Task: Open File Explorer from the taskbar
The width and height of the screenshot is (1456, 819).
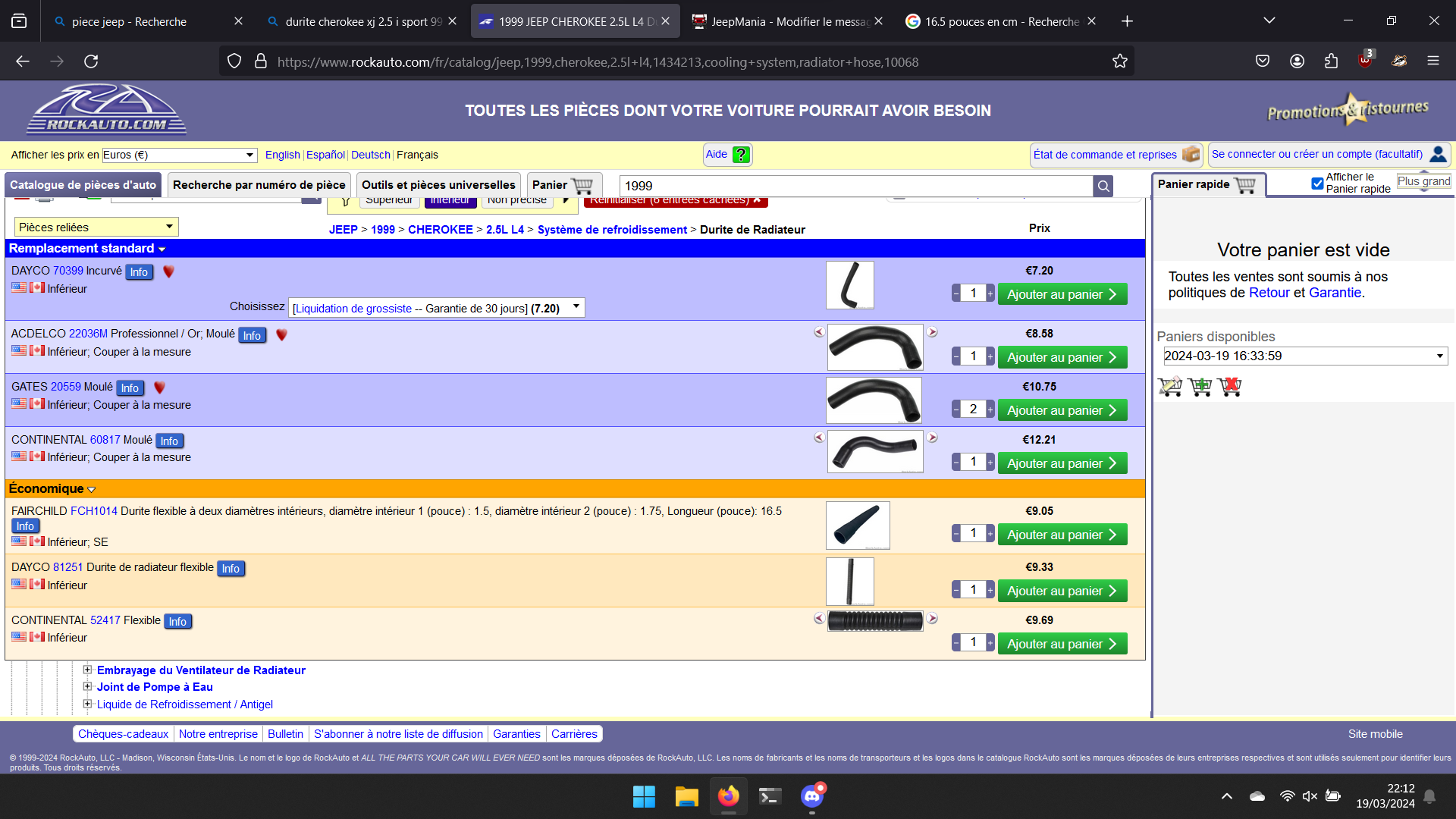Action: (686, 796)
